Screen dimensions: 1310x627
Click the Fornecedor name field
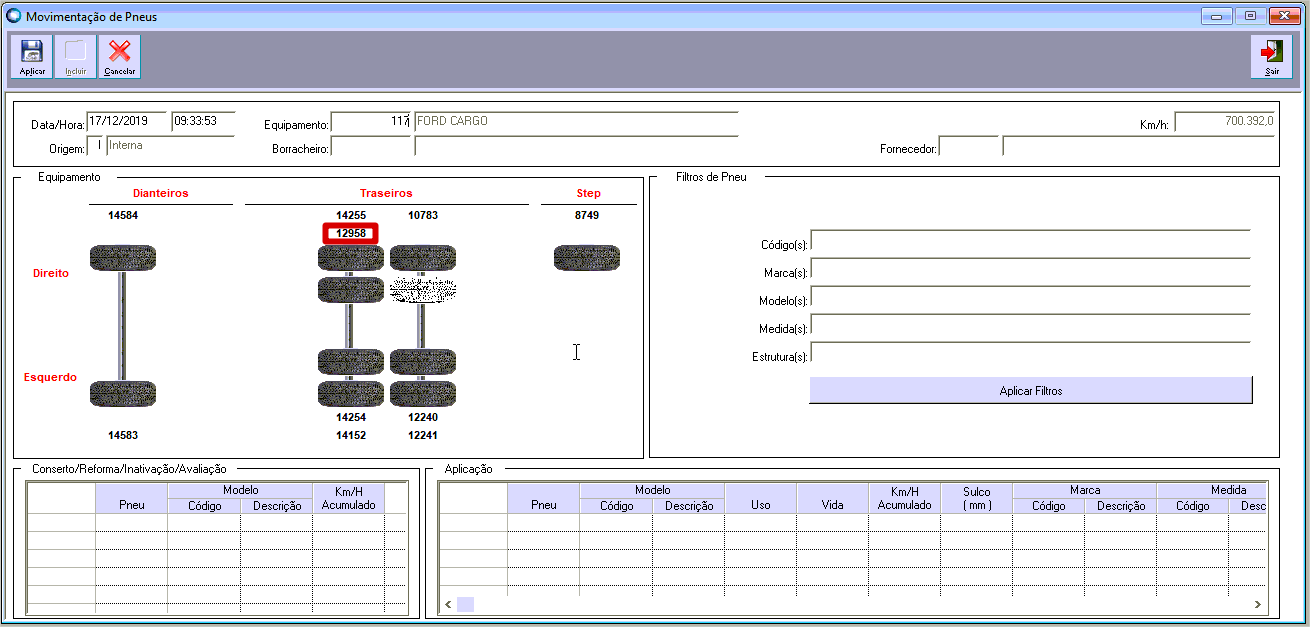[x=1139, y=146]
